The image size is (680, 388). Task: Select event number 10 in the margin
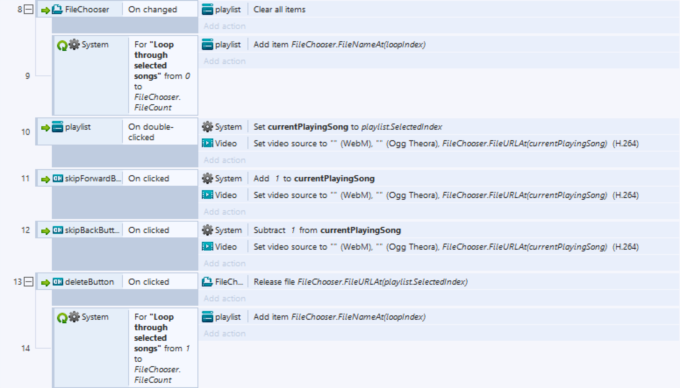click(x=26, y=132)
